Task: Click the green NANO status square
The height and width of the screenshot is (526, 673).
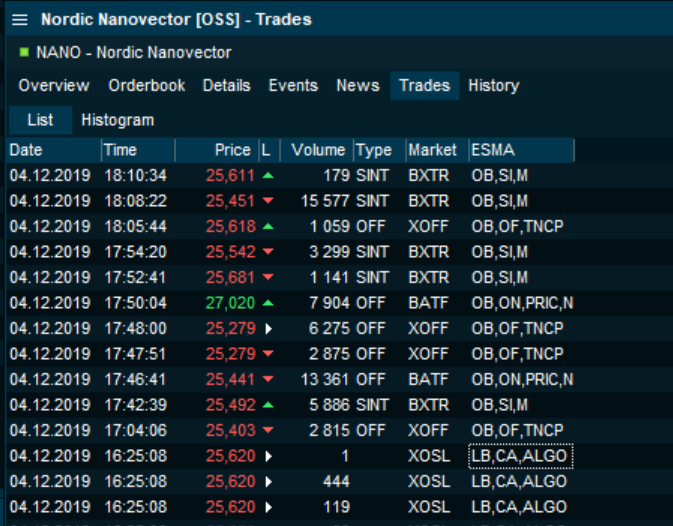Action: [24, 52]
